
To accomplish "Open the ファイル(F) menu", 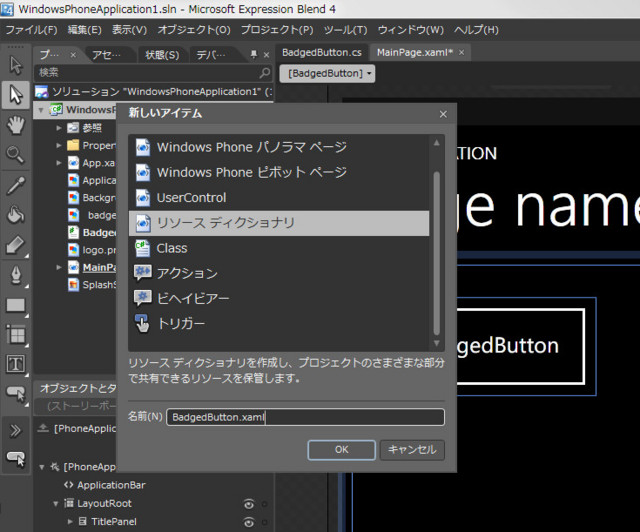I will tap(31, 30).
